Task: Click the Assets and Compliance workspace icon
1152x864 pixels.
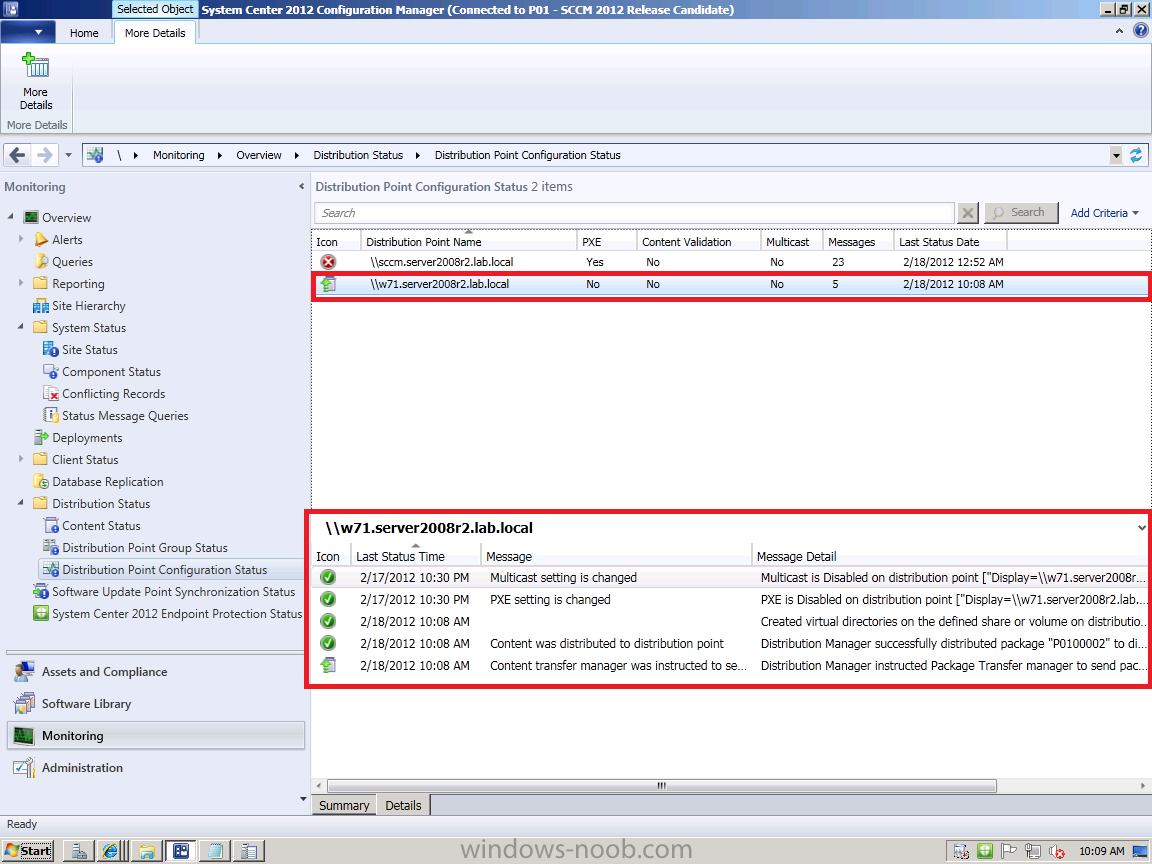Action: coord(24,672)
